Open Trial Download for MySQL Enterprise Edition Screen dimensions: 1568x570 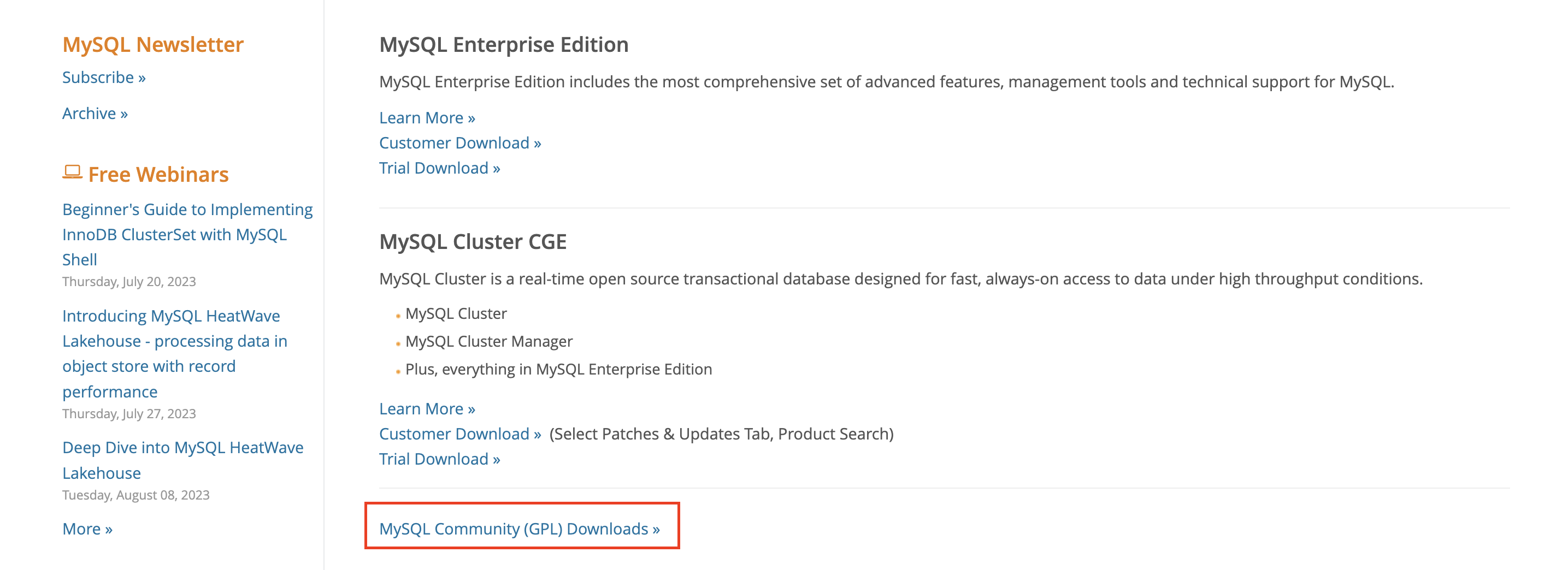[439, 168]
